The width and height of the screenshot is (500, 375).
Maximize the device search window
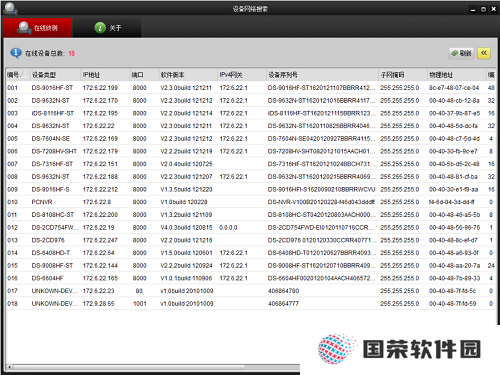[x=483, y=9]
